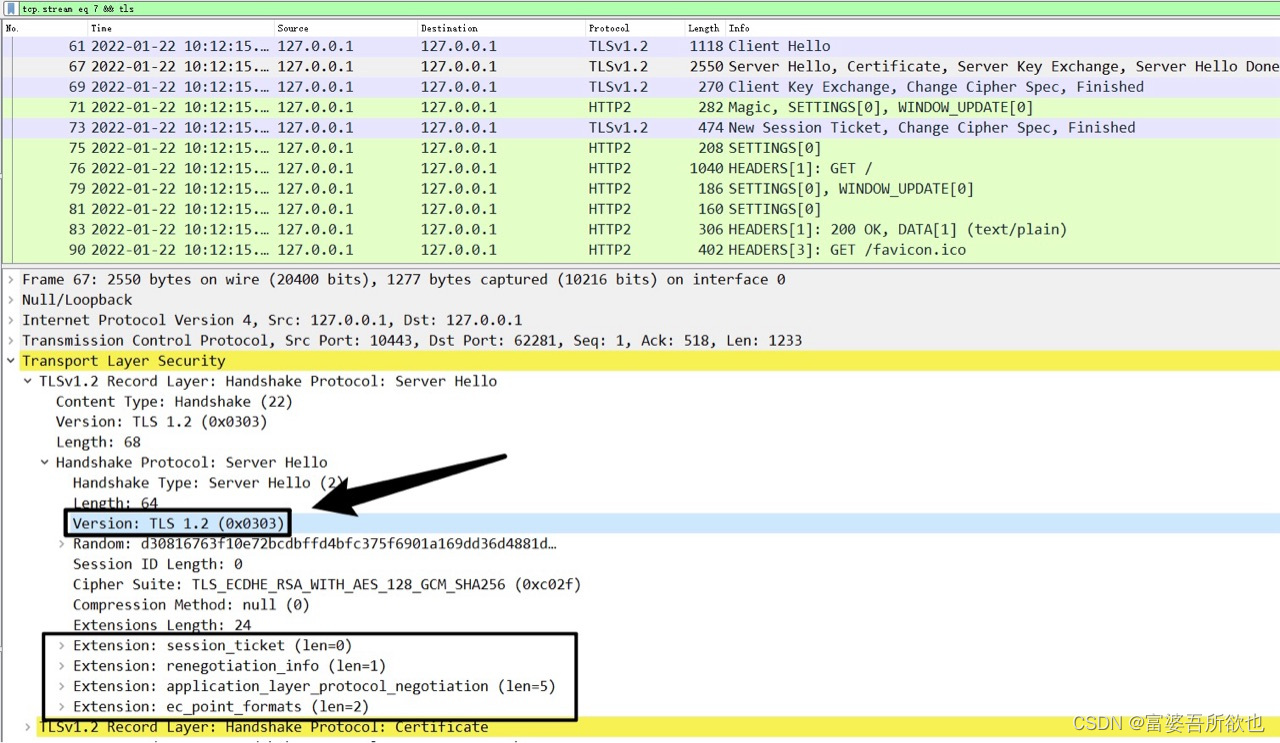Image resolution: width=1280 pixels, height=743 pixels.
Task: Expand the session_ticket extension
Action: [x=61, y=645]
